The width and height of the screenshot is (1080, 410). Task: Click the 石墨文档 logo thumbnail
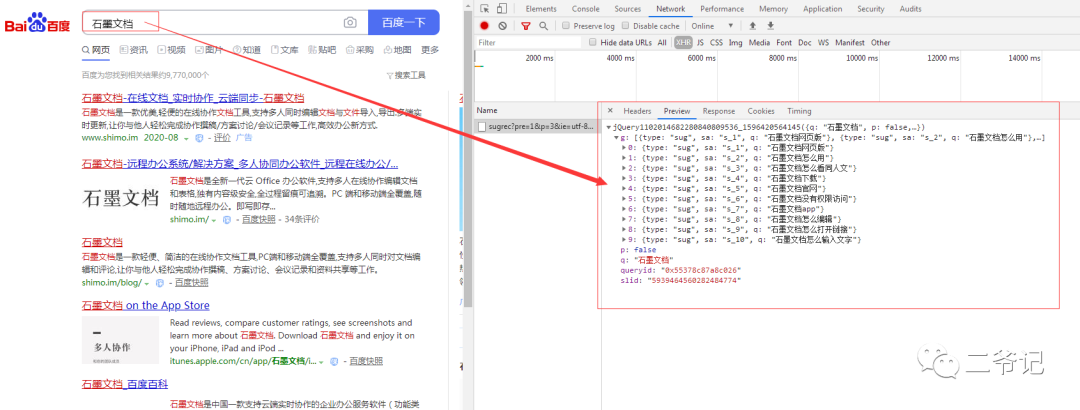[121, 199]
